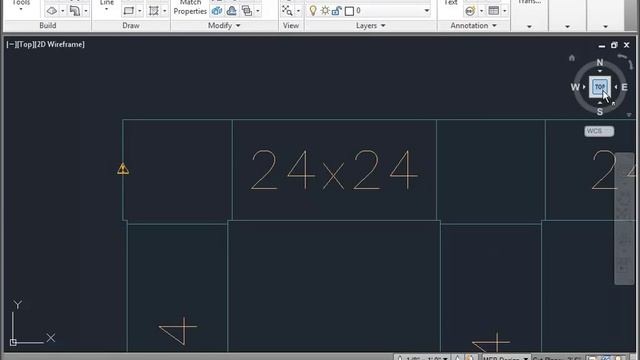Choose the rectangle tool in Draw panel
Screen dimensions: 640x360
[x=129, y=11]
